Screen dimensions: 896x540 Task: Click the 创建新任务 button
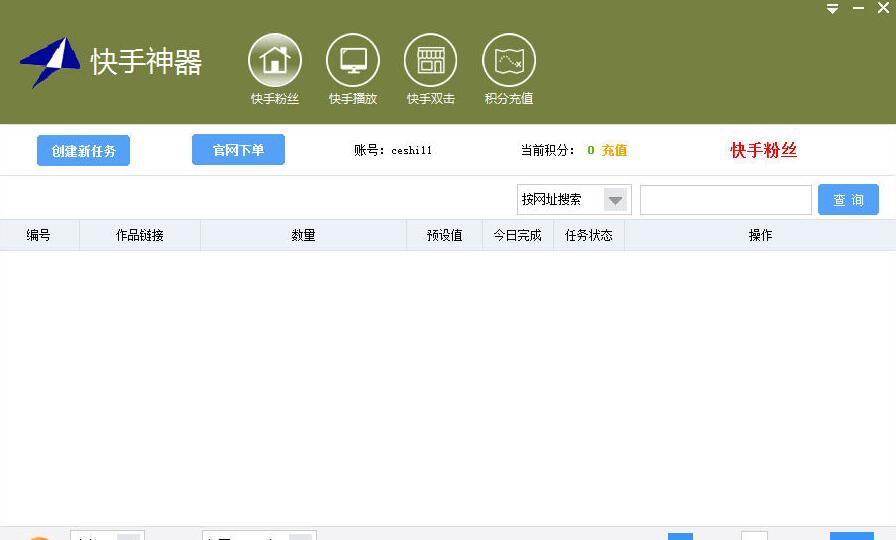click(83, 151)
